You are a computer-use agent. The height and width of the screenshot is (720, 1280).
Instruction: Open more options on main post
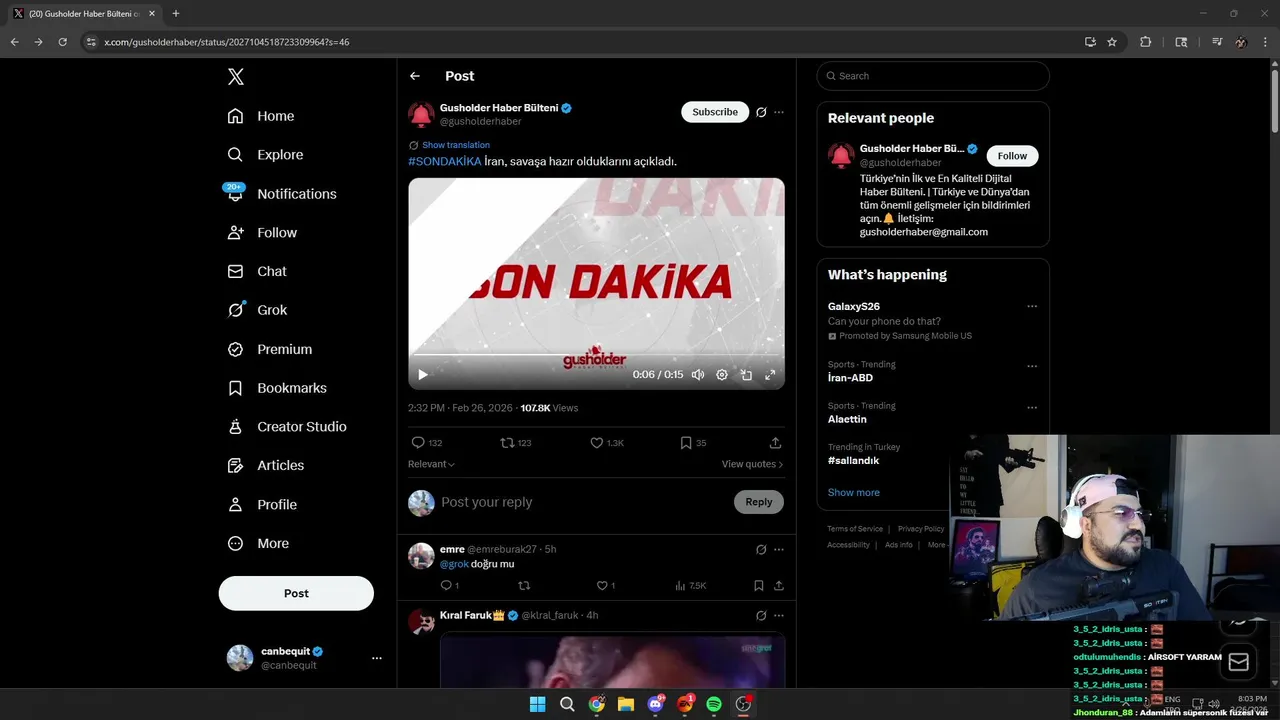[779, 112]
